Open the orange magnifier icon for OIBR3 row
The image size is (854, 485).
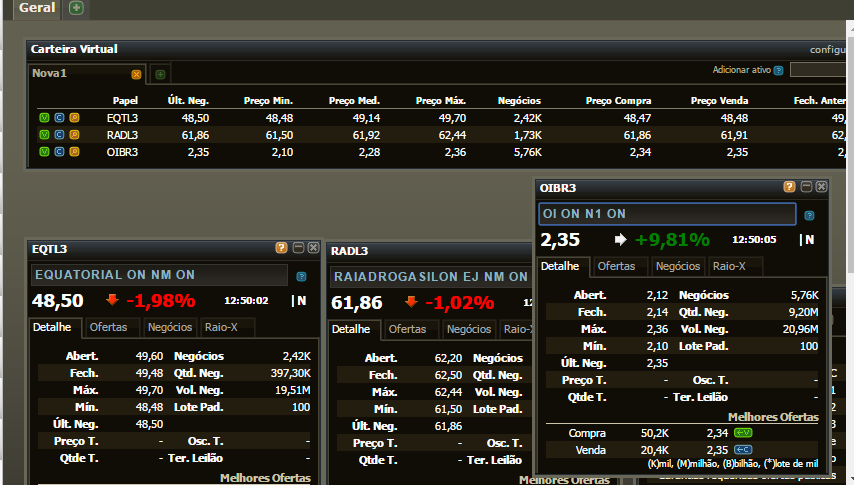pos(75,151)
